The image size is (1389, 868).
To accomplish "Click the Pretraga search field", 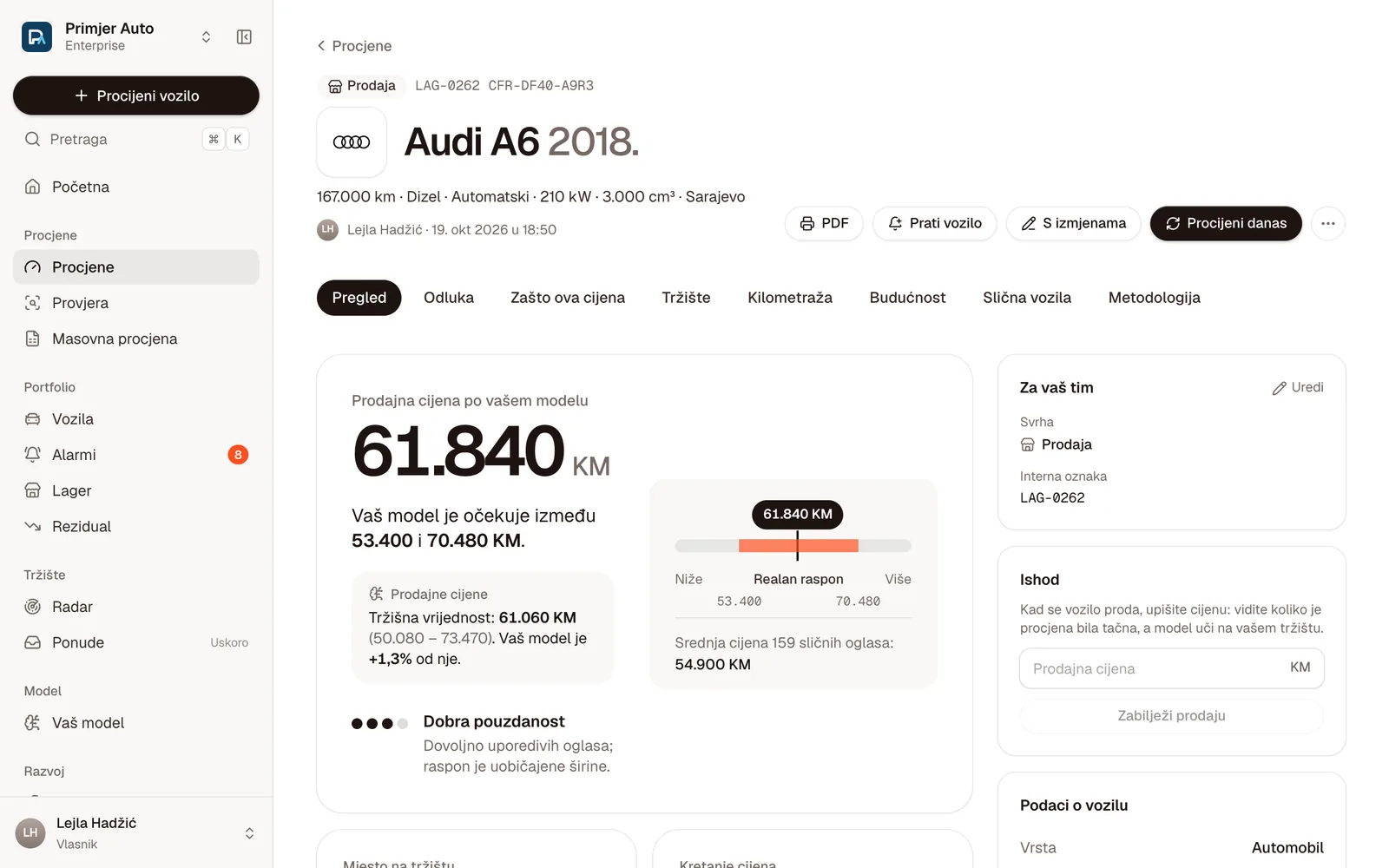I will 136,139.
